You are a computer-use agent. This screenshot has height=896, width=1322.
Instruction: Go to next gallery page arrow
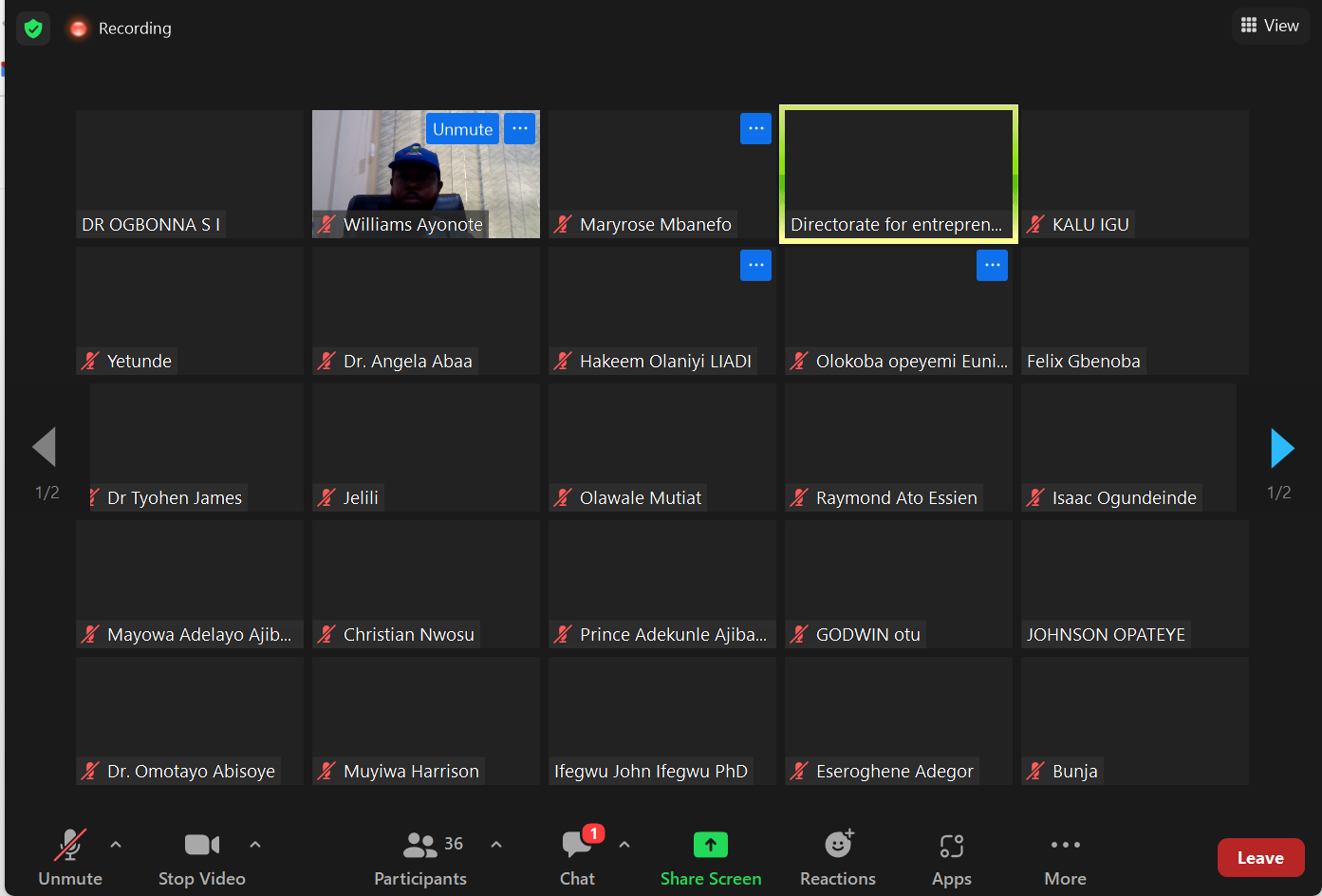point(1282,447)
